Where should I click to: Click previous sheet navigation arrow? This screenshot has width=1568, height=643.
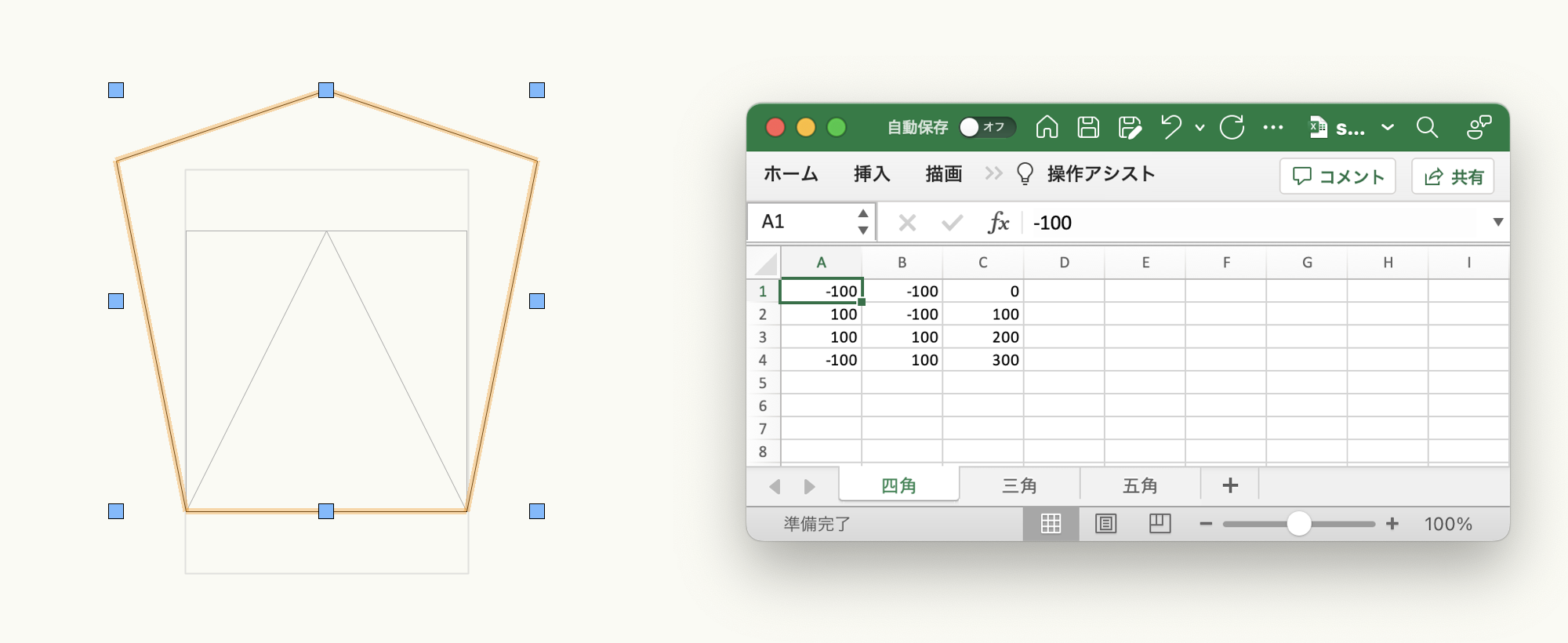[775, 486]
